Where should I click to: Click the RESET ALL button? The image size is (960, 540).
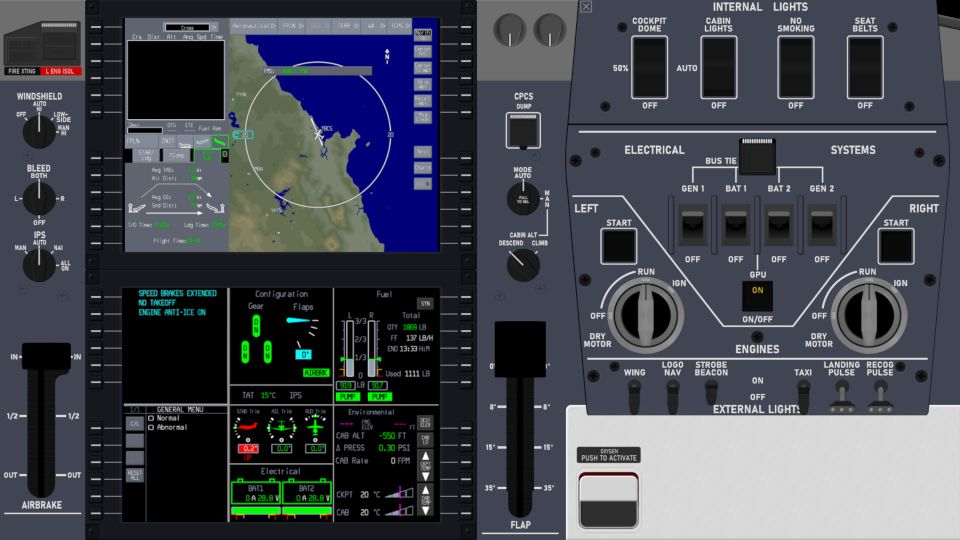coord(135,474)
